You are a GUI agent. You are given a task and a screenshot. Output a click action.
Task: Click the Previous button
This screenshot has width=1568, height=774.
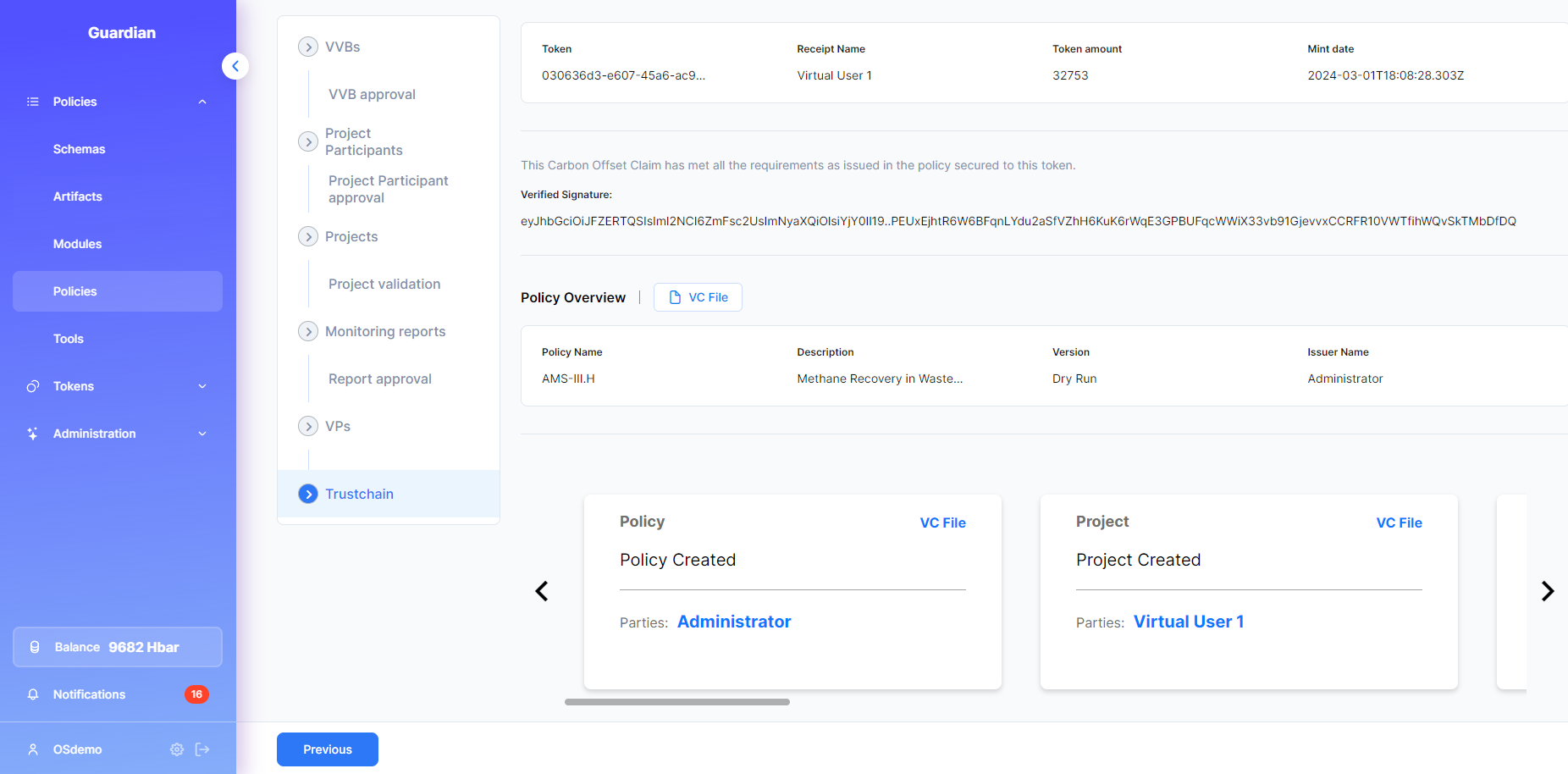[327, 749]
